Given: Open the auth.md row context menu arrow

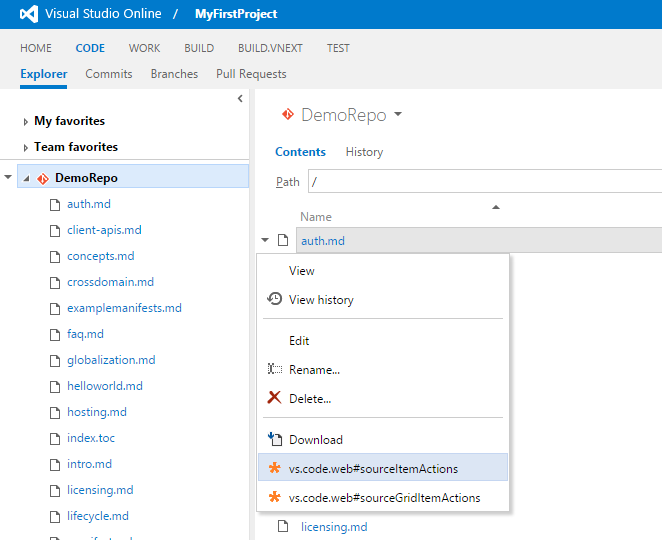Looking at the screenshot, I should [265, 240].
